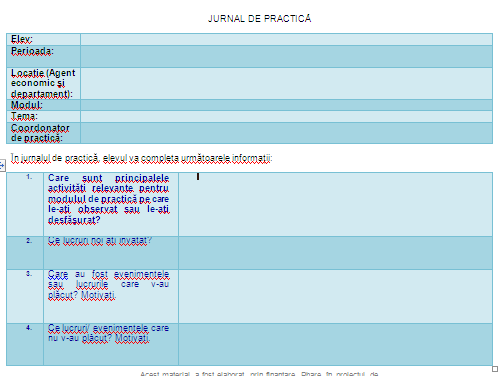Click the 'Ce lucruri noi ați învățat?' question text
The image size is (503, 376).
tap(100, 240)
